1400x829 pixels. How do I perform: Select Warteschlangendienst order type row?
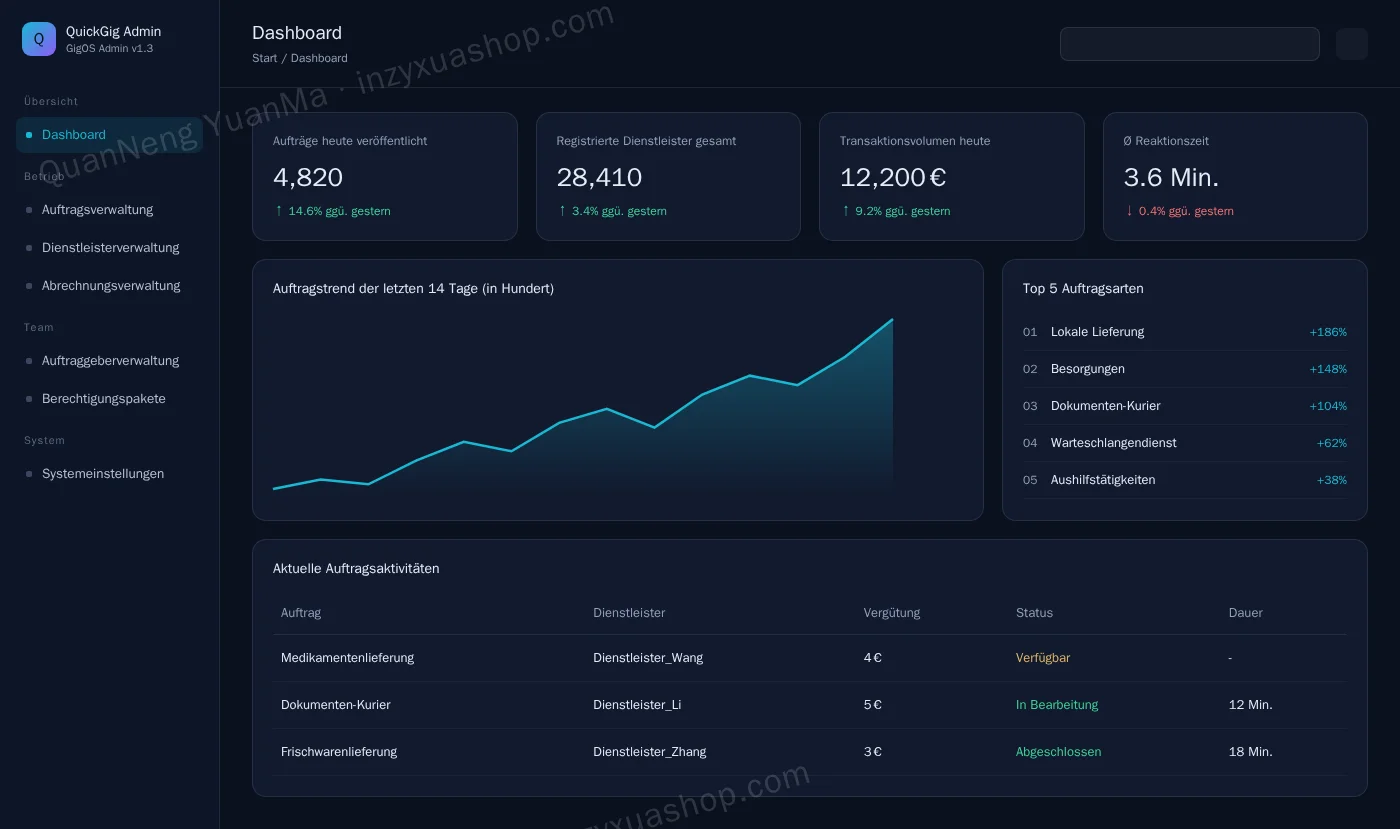point(1185,443)
